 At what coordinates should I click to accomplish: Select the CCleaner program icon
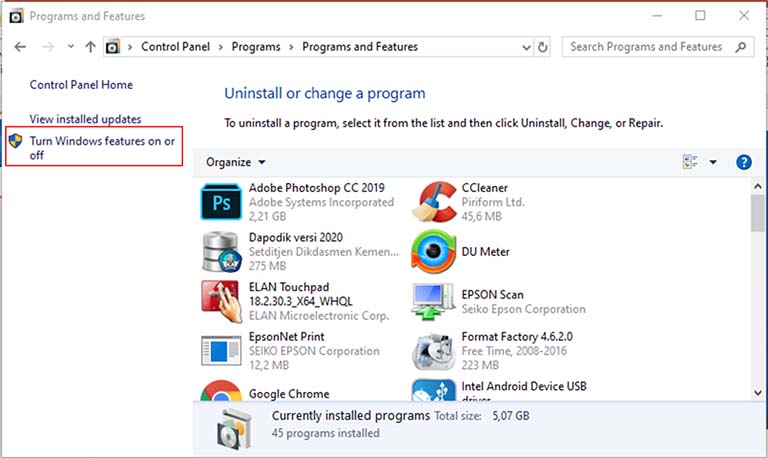tap(434, 202)
